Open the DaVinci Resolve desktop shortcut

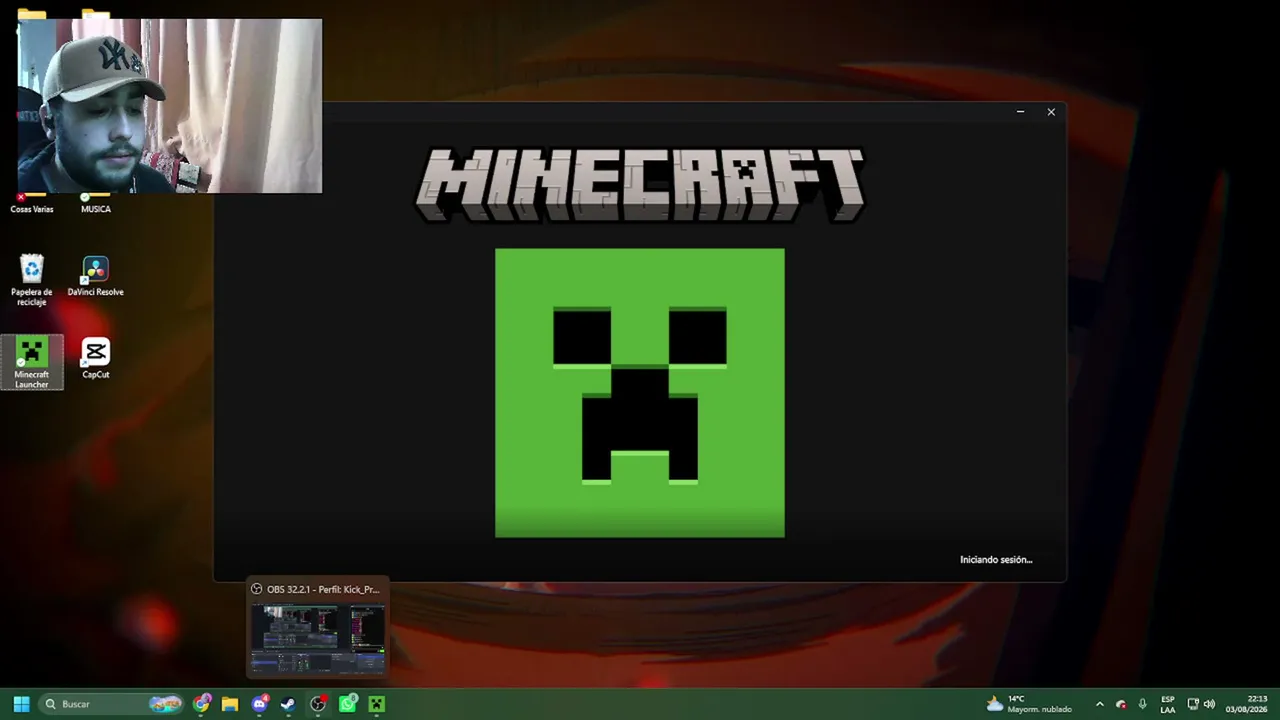[x=96, y=276]
